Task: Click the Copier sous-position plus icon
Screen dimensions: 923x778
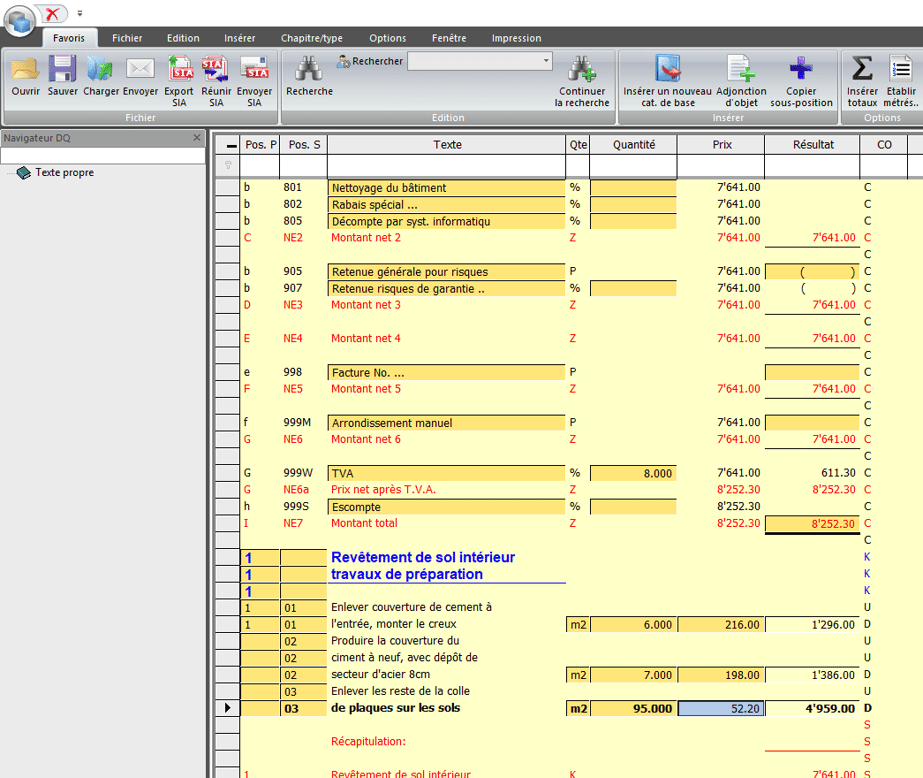Action: (801, 69)
